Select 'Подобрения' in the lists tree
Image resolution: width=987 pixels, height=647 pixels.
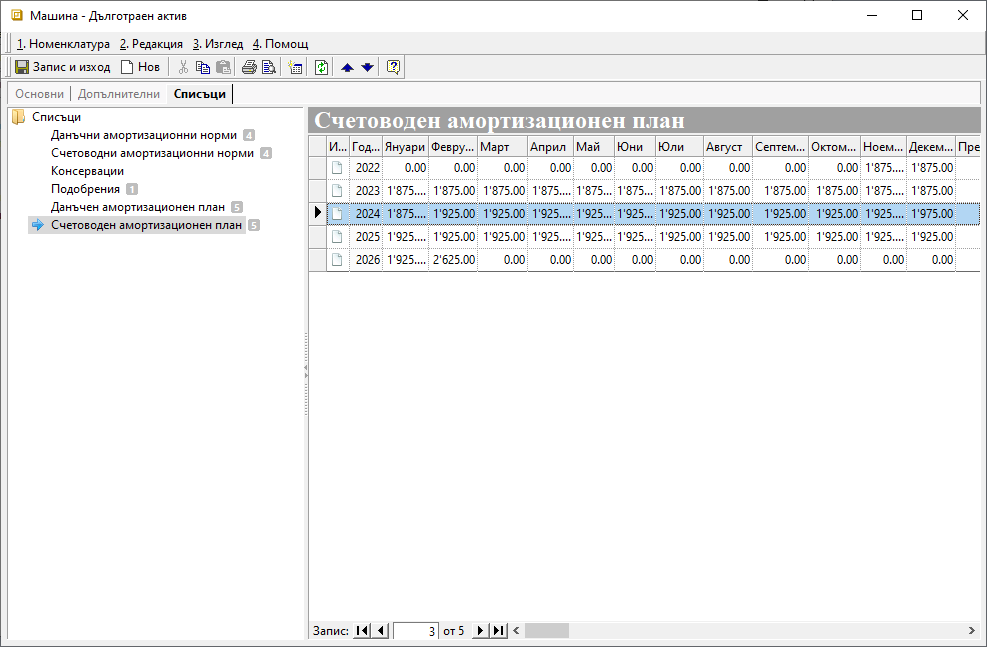point(85,189)
